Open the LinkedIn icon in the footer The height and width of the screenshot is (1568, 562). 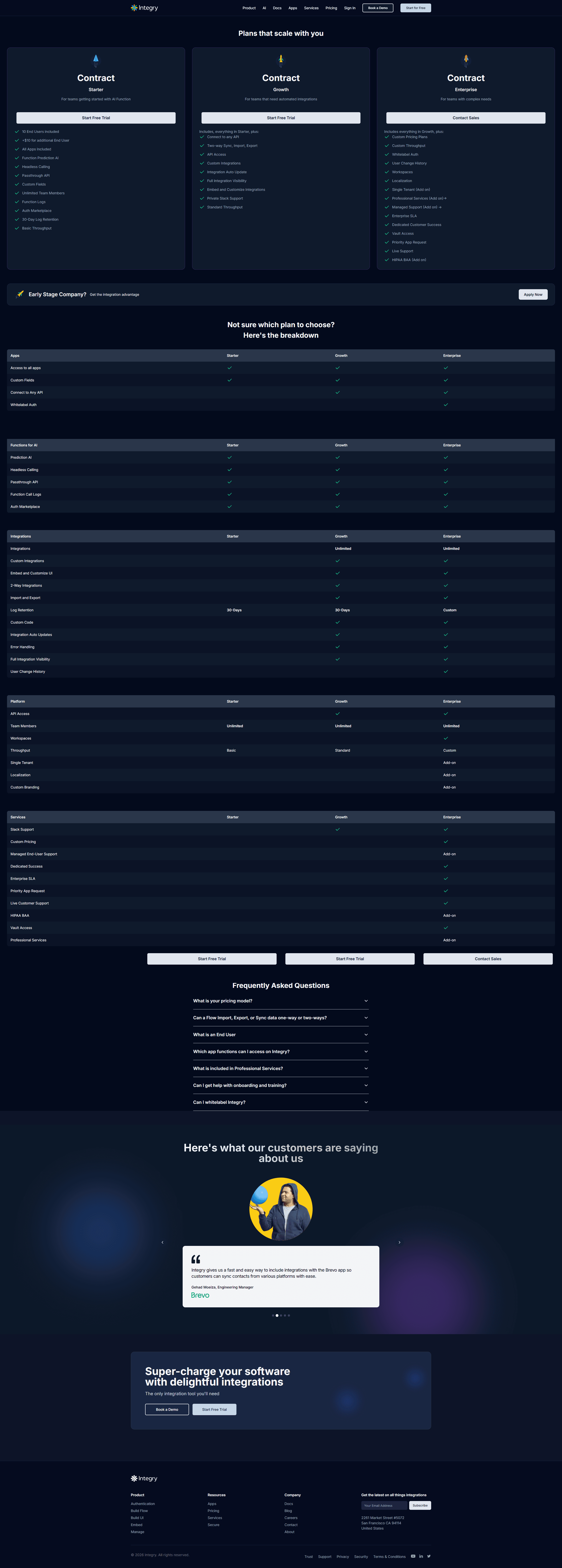click(421, 1556)
